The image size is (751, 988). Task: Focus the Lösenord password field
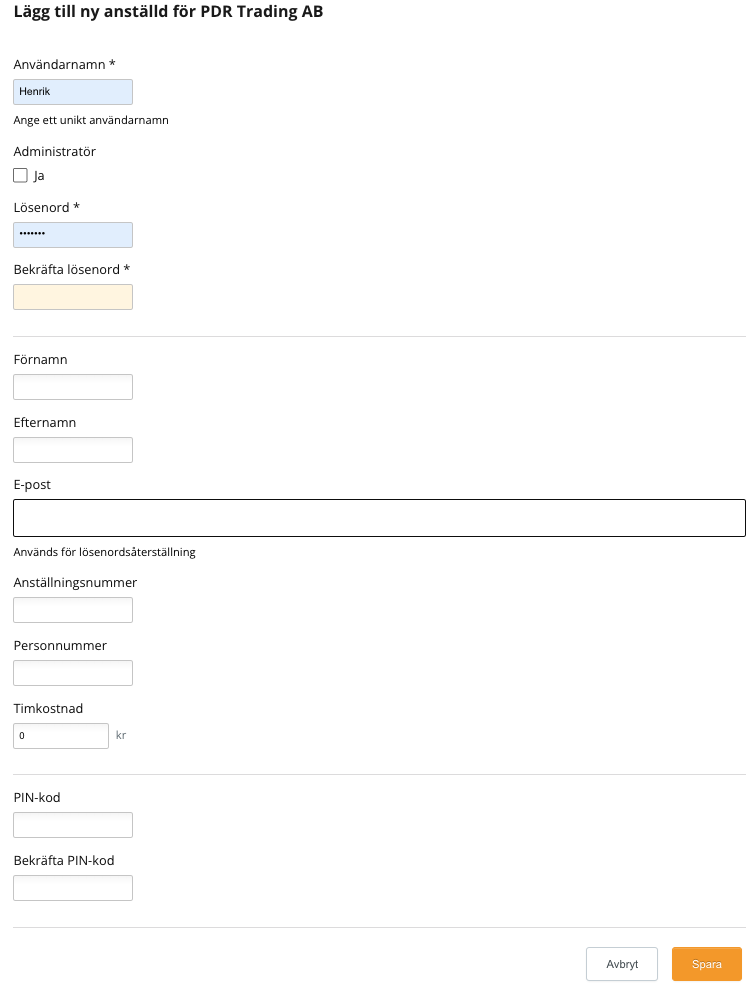point(73,235)
